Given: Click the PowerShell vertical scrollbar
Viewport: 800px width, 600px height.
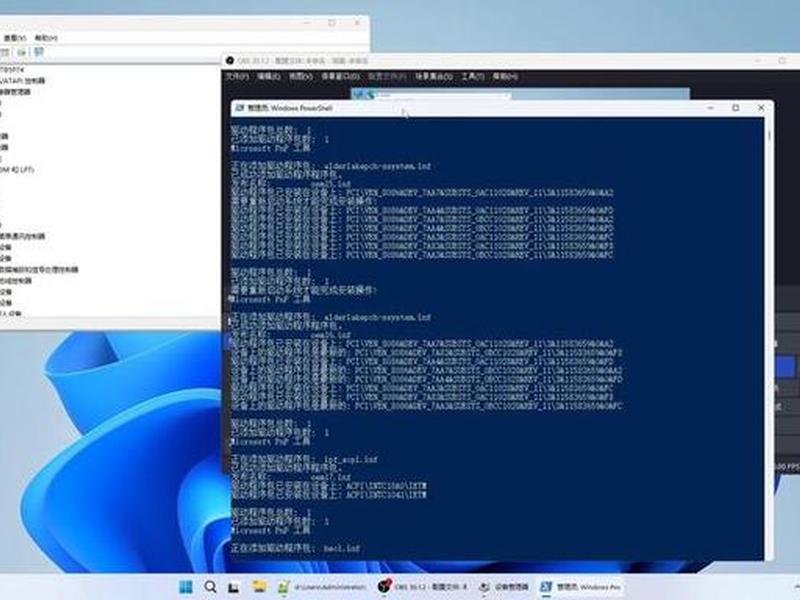Looking at the screenshot, I should [x=769, y=337].
